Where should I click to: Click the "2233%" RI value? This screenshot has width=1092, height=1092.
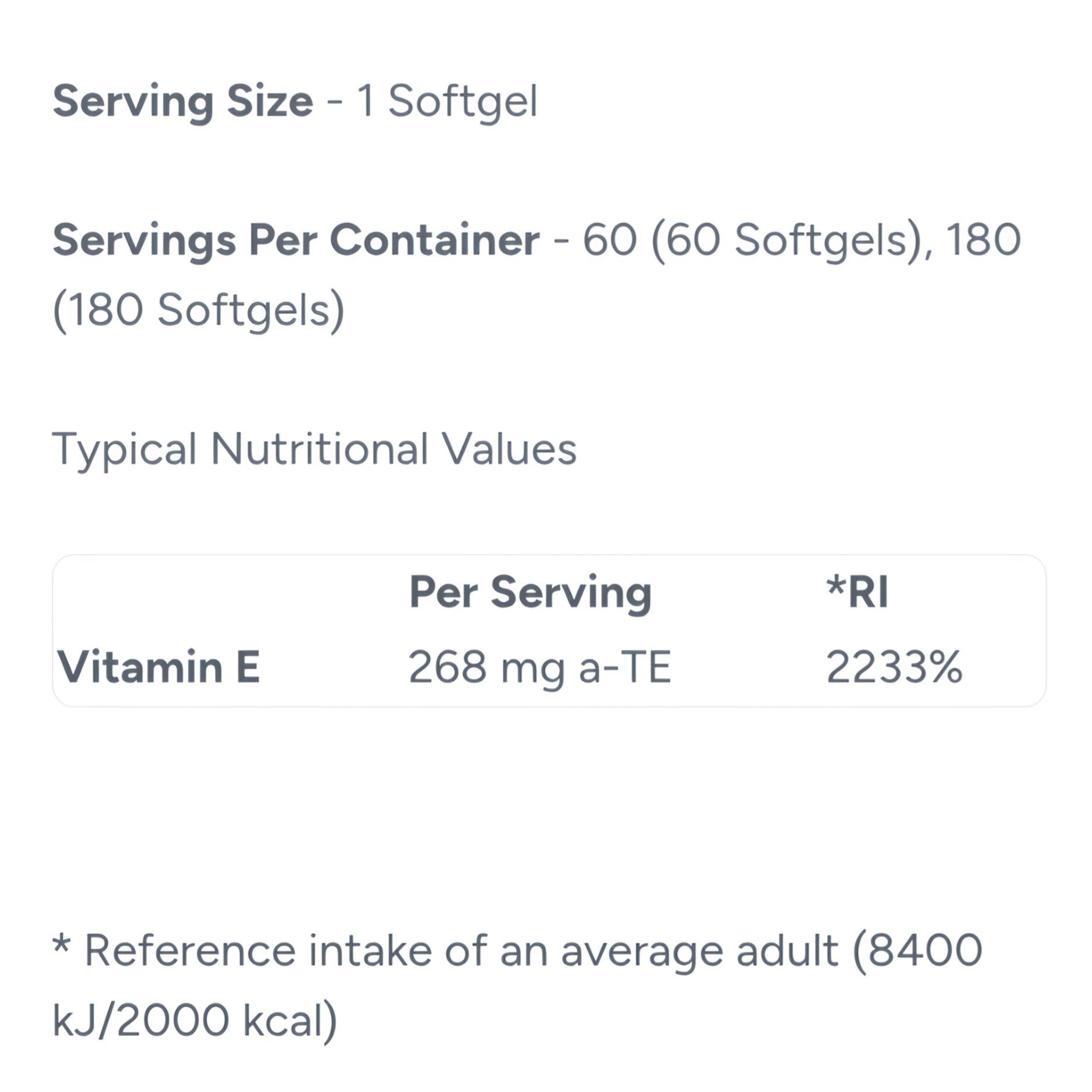(x=894, y=667)
